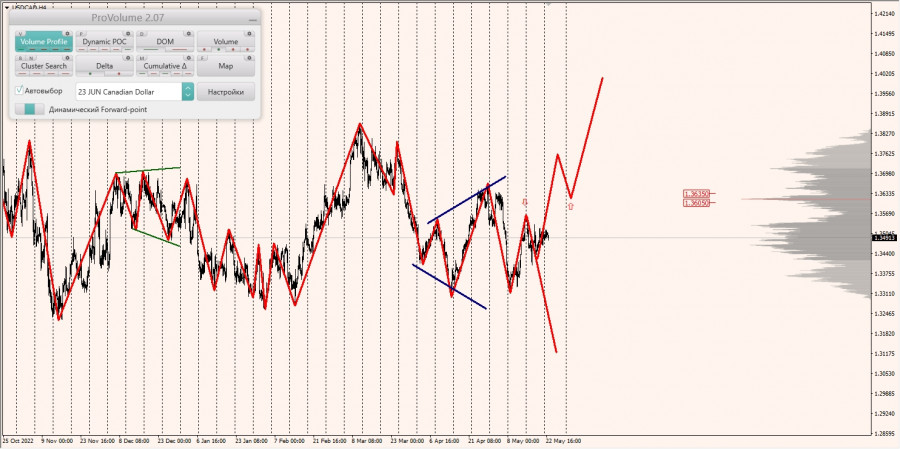Open Cluster Search gear settings
The height and width of the screenshot is (449, 900).
(x=67, y=58)
